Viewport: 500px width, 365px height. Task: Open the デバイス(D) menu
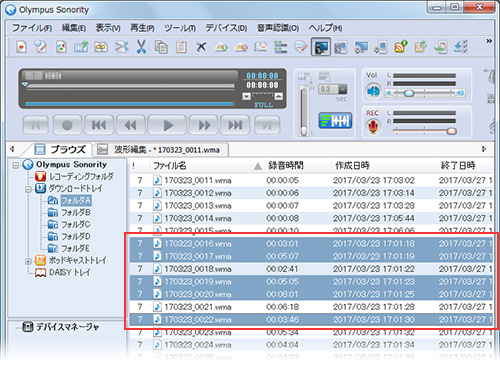pyautogui.click(x=226, y=28)
